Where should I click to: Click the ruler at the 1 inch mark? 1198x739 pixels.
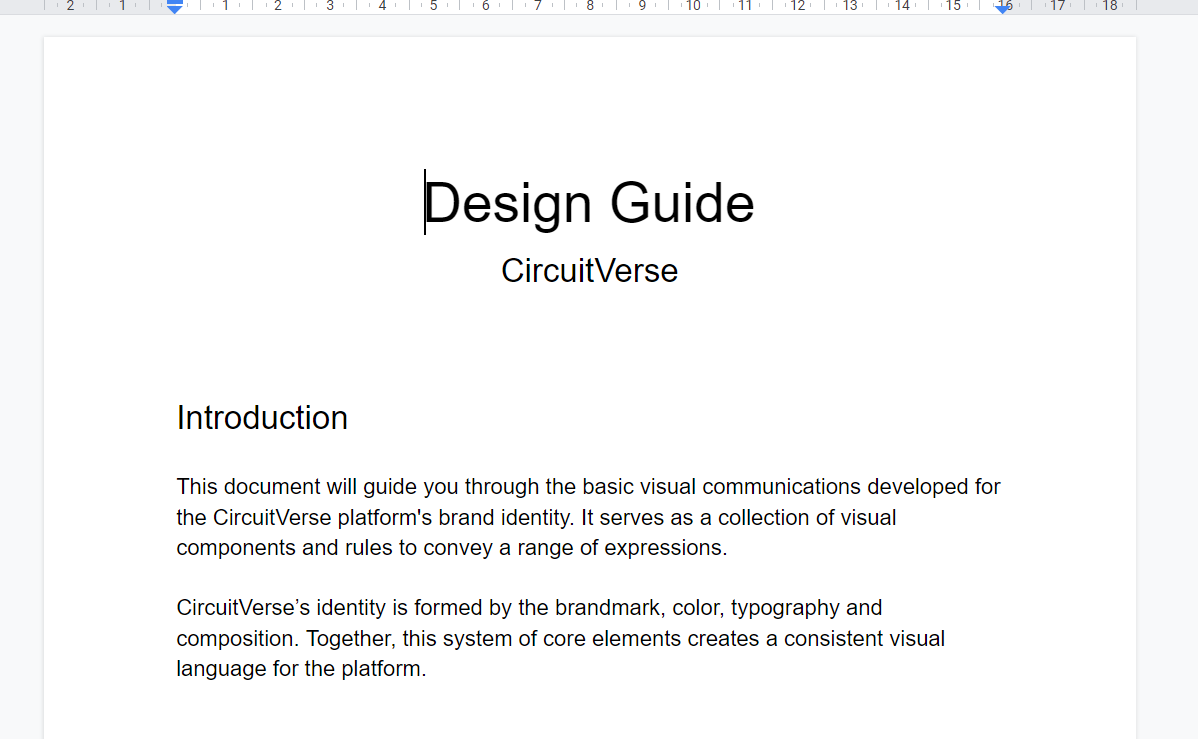[226, 8]
